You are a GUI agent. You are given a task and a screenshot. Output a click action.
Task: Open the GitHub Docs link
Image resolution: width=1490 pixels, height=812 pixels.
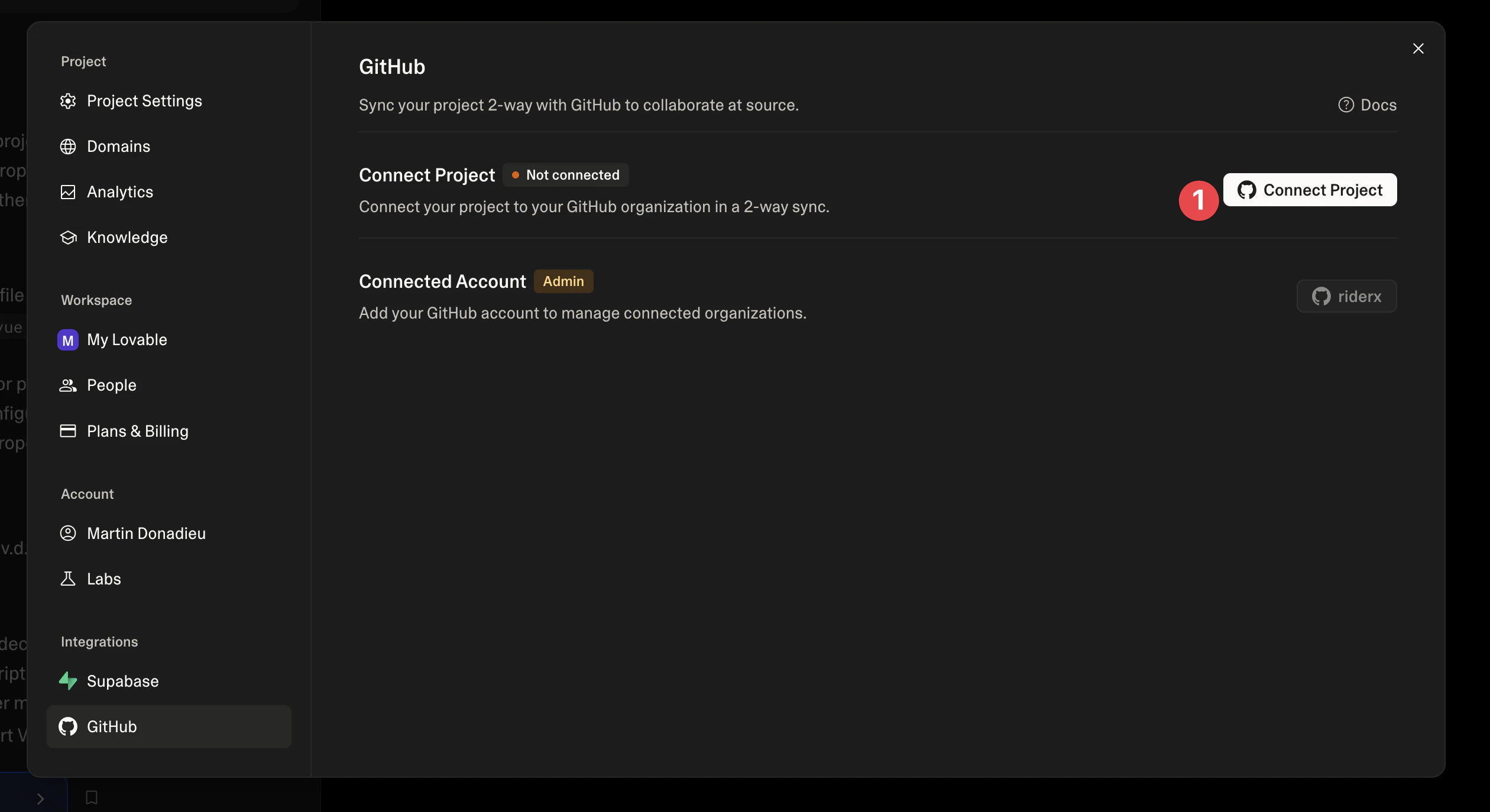click(1367, 105)
